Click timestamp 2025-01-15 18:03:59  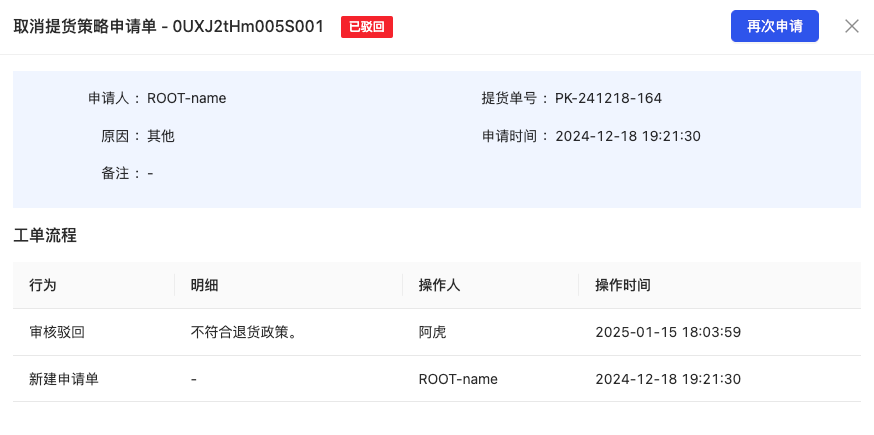(667, 332)
